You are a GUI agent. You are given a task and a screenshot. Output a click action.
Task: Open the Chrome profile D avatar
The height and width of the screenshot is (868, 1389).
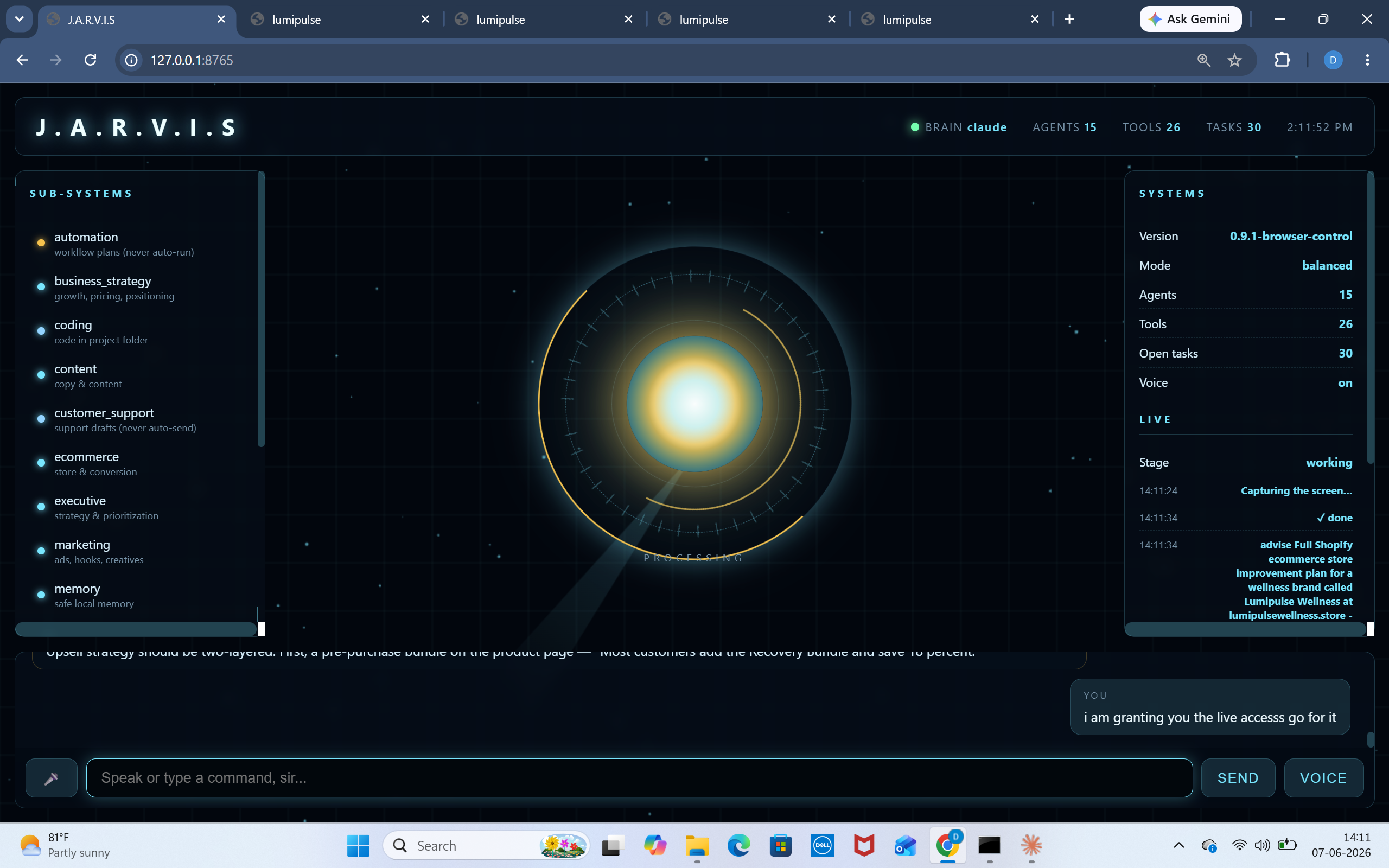click(x=1333, y=60)
